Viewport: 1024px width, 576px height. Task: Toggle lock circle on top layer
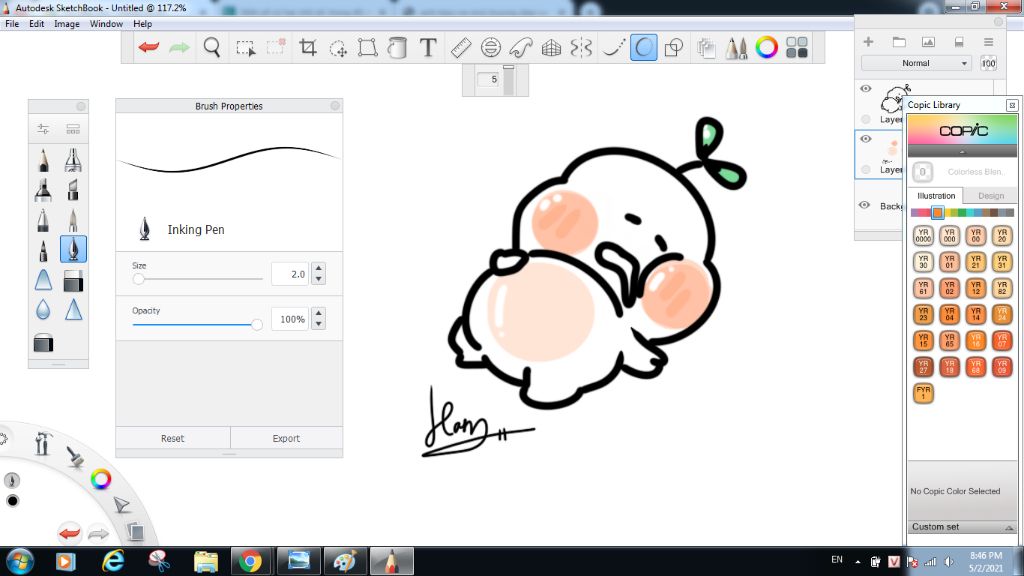866,119
